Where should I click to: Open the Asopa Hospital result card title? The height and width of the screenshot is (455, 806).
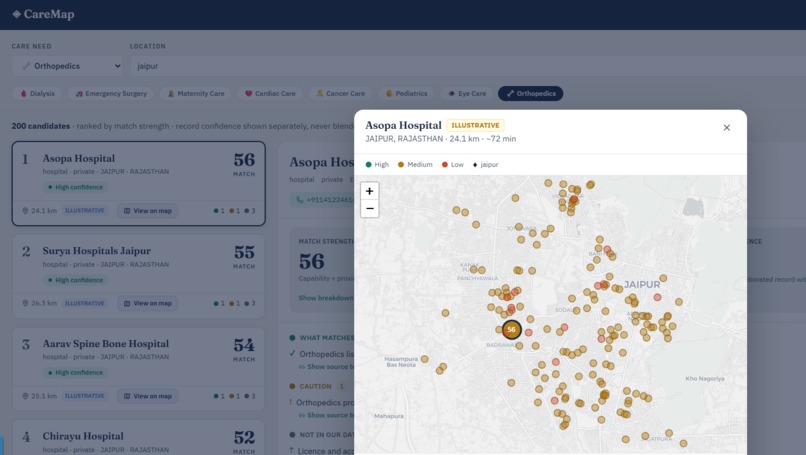pyautogui.click(x=79, y=158)
